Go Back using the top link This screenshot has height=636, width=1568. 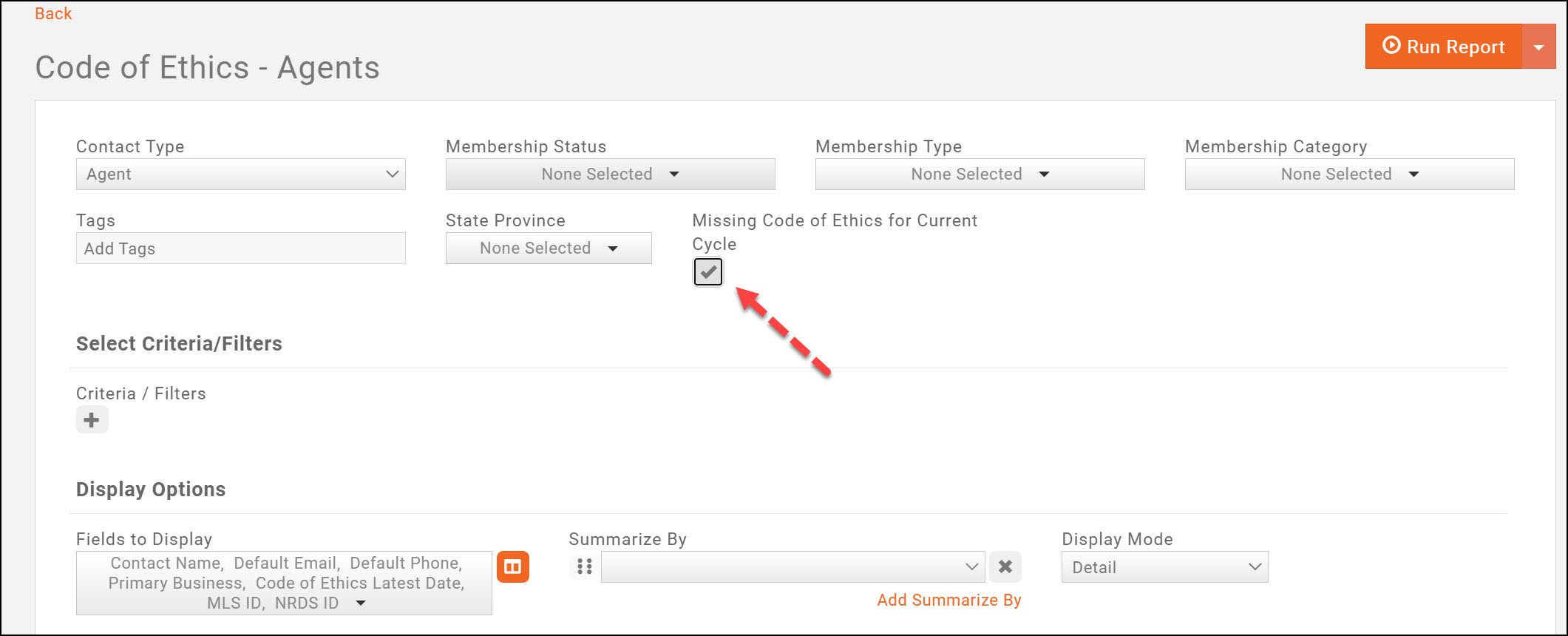coord(52,13)
